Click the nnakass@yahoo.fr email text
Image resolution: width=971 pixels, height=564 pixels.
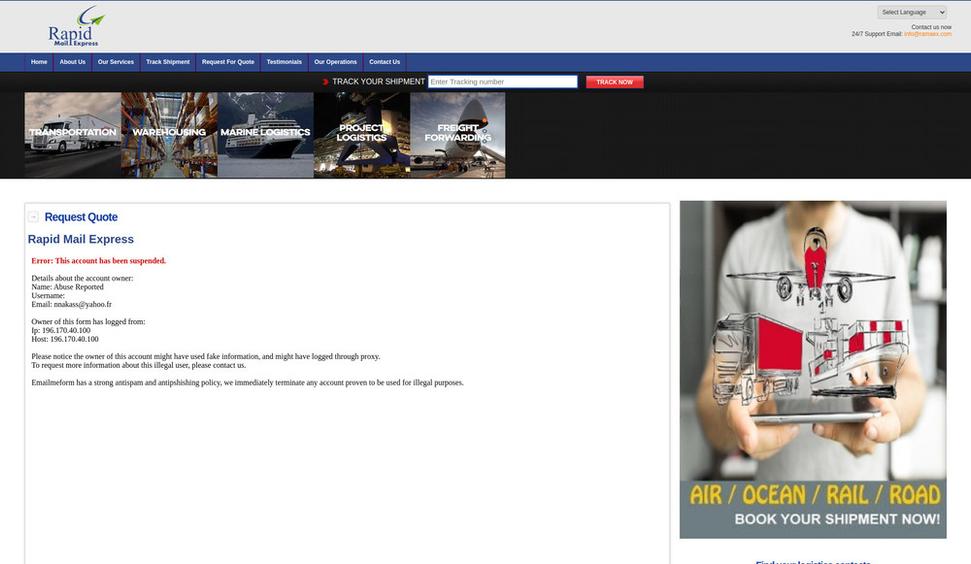tap(83, 305)
